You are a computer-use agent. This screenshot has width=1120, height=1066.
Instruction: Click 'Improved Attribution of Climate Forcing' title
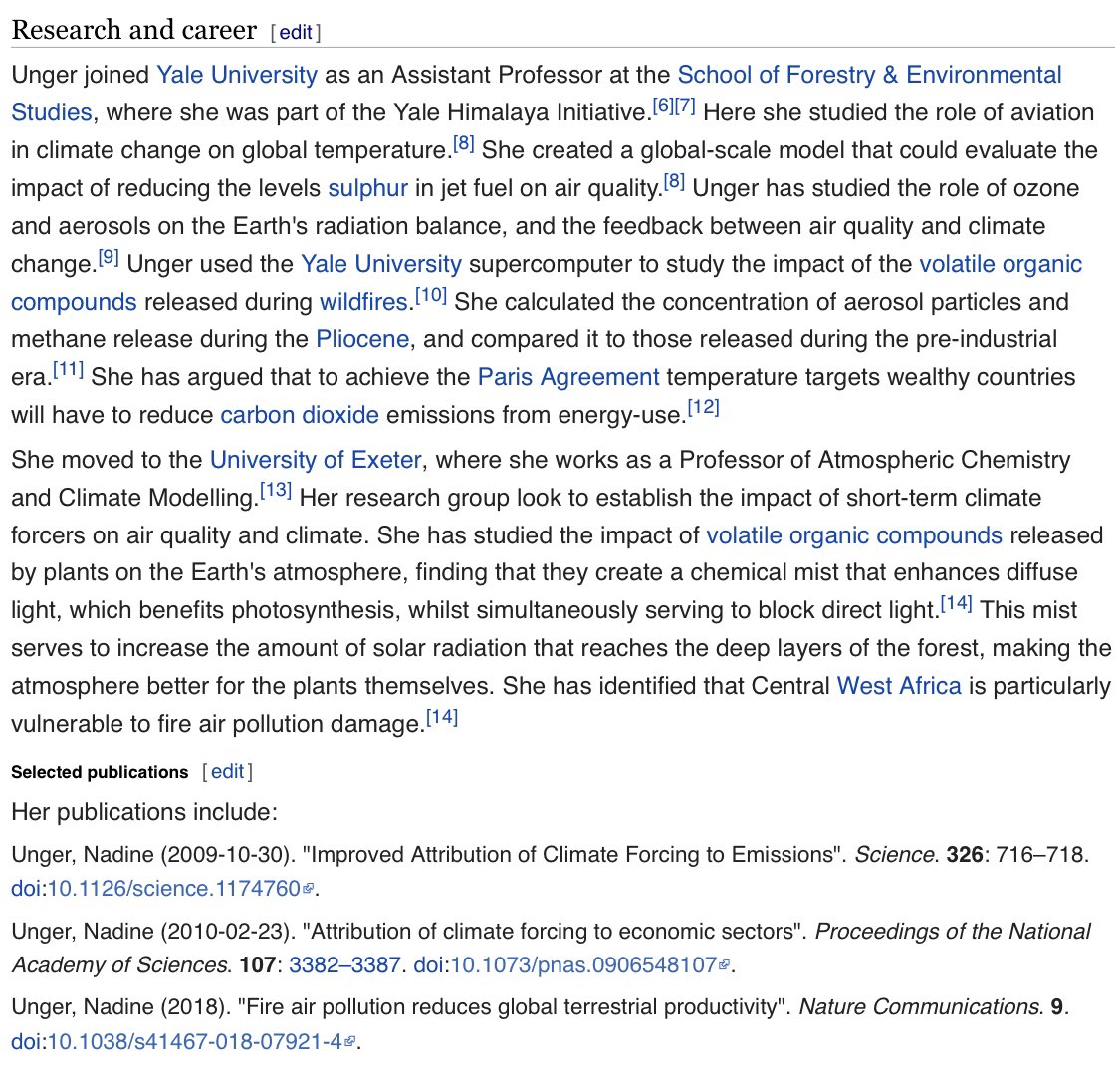tap(573, 855)
